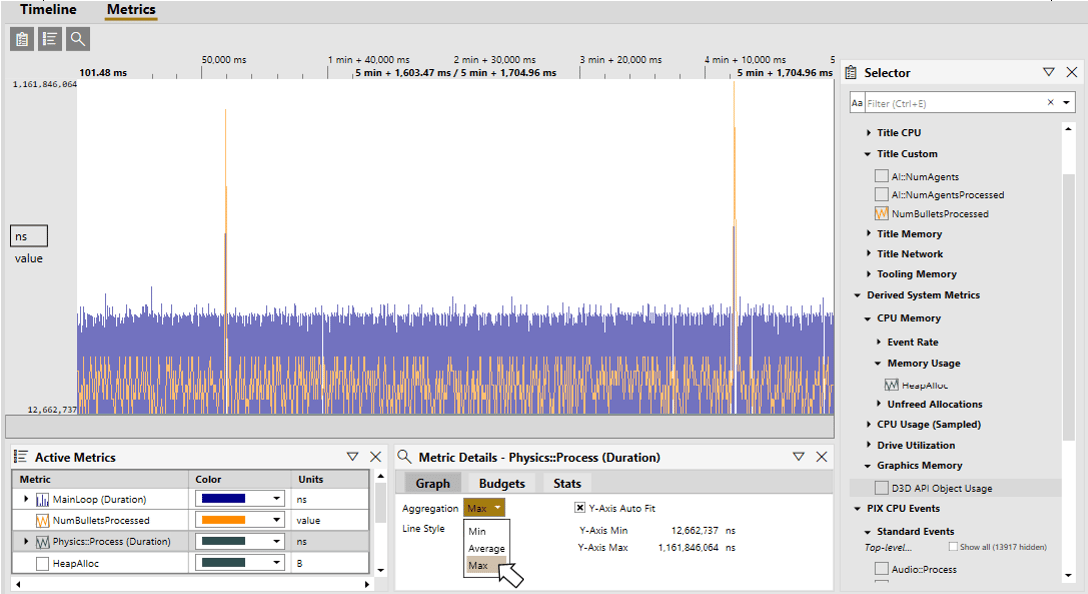Viewport: 1088px width, 594px height.
Task: Click the ns axis unit box
Action: point(29,236)
